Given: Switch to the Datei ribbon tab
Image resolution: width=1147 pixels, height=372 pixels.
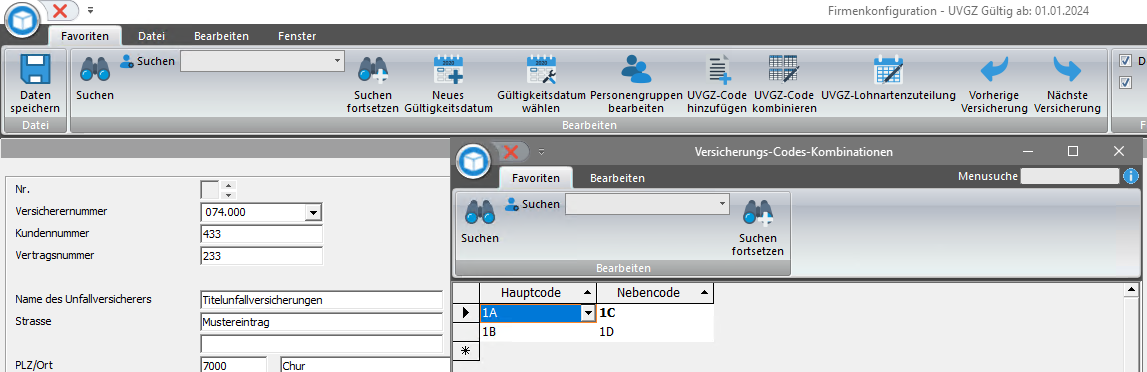Looking at the screenshot, I should pyautogui.click(x=151, y=35).
